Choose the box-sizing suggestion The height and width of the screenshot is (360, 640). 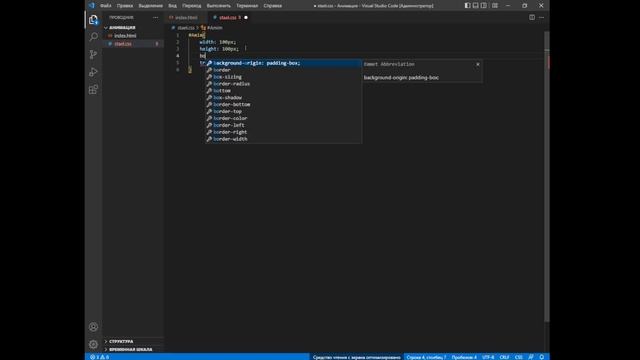(x=283, y=77)
